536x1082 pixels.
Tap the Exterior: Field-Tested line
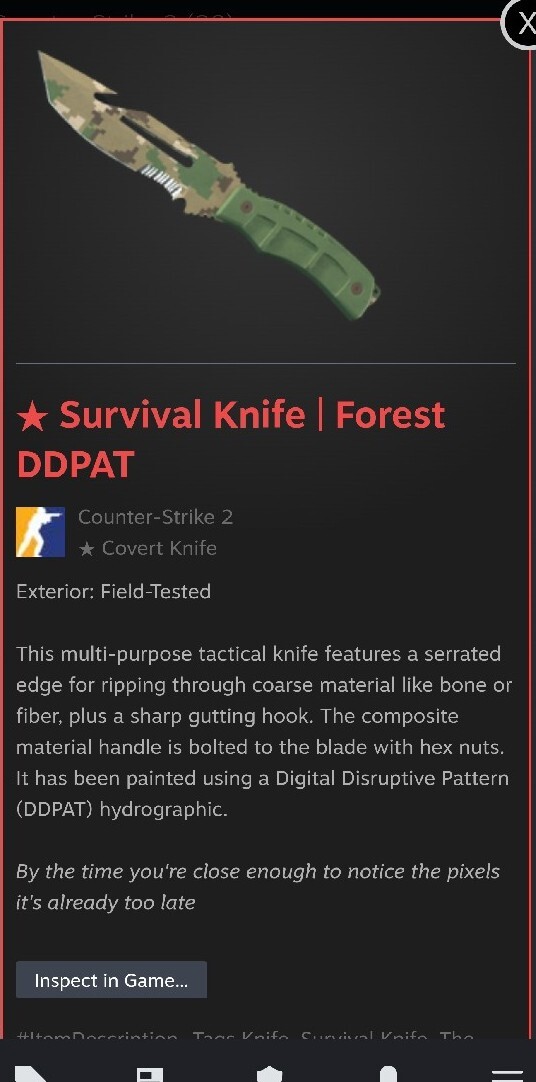[x=113, y=591]
